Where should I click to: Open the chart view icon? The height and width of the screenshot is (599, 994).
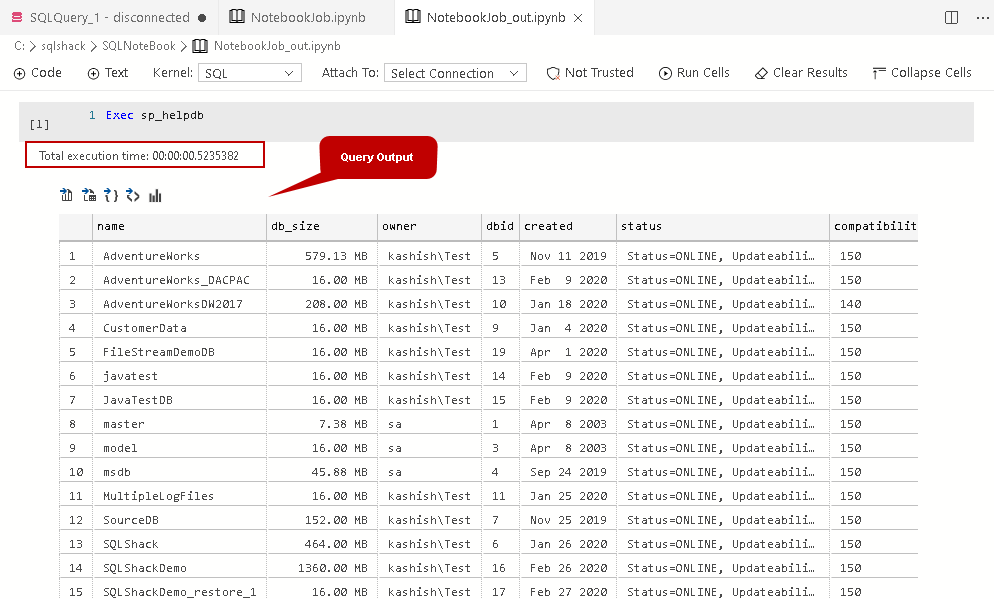(x=155, y=196)
